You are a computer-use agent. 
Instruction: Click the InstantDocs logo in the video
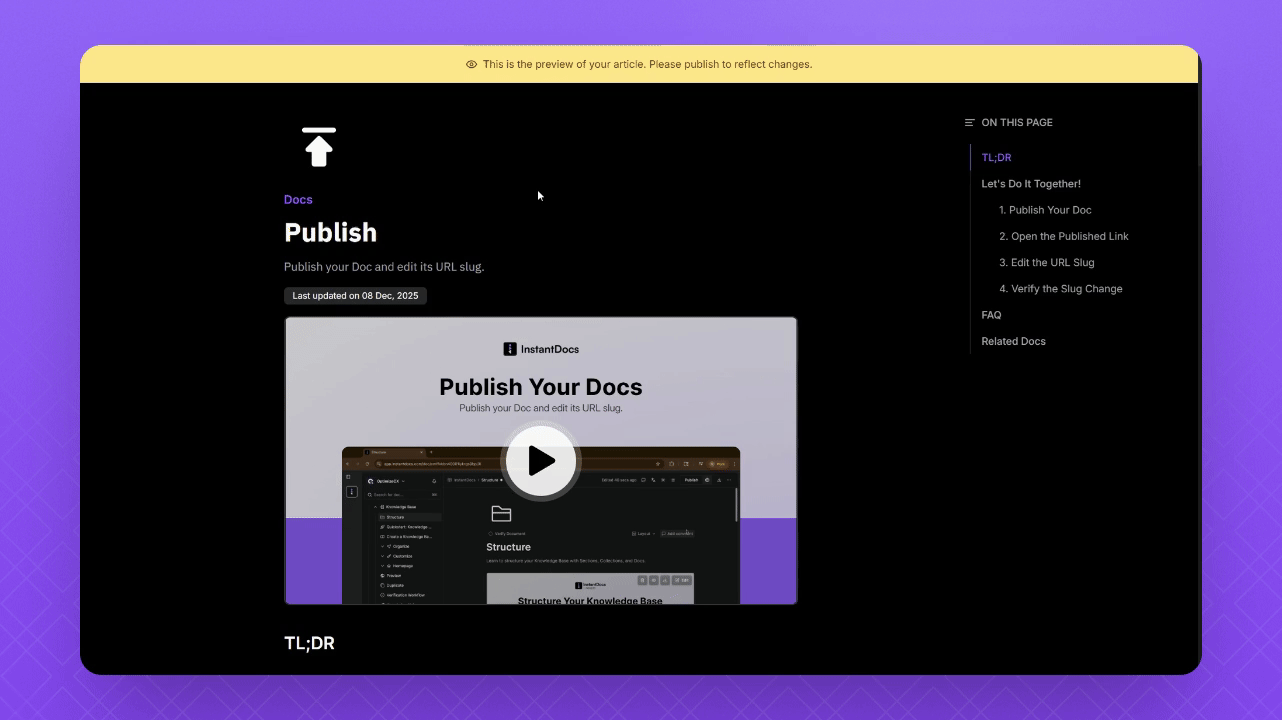541,349
